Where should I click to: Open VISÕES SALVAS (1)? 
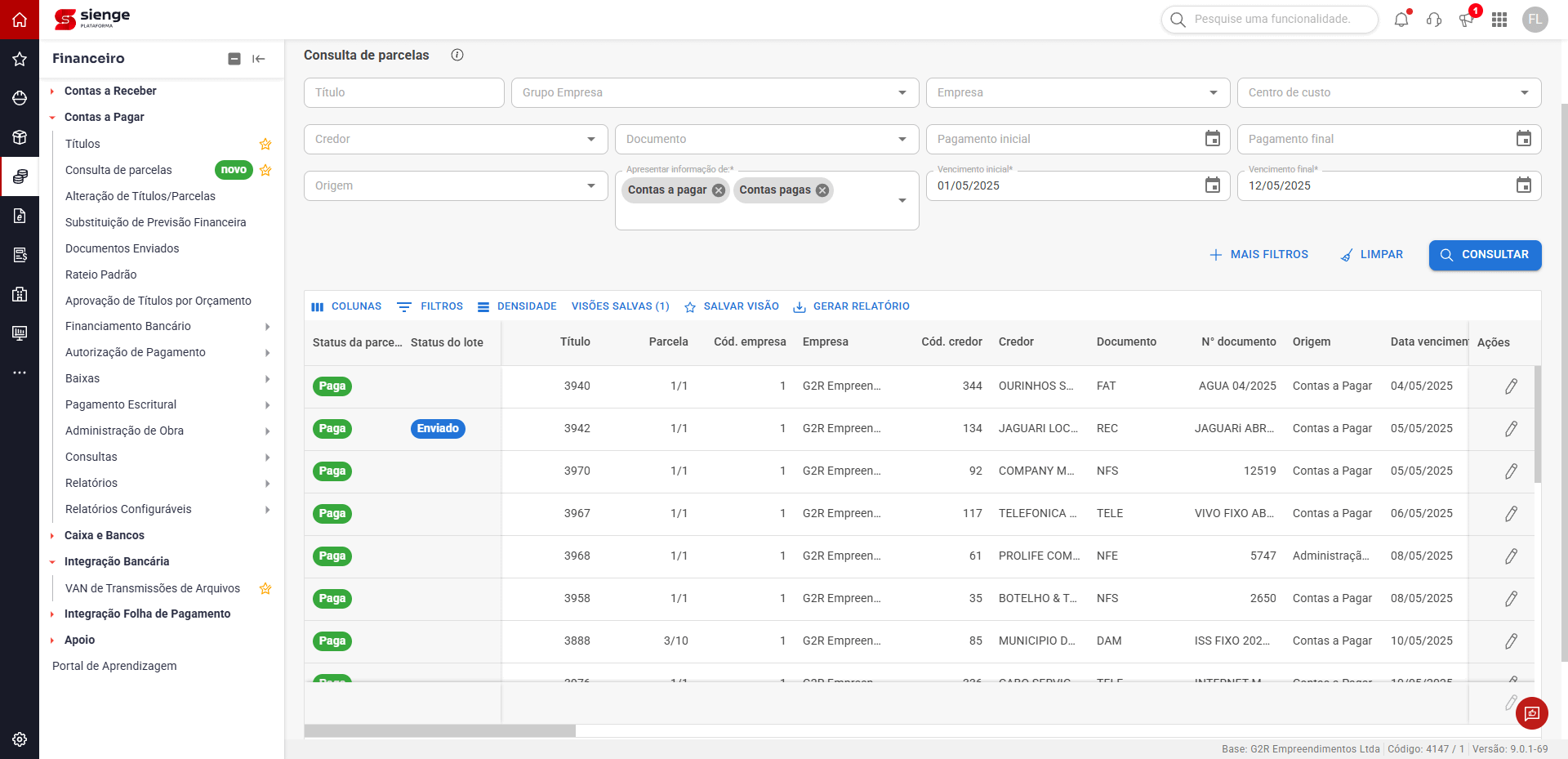coord(621,306)
